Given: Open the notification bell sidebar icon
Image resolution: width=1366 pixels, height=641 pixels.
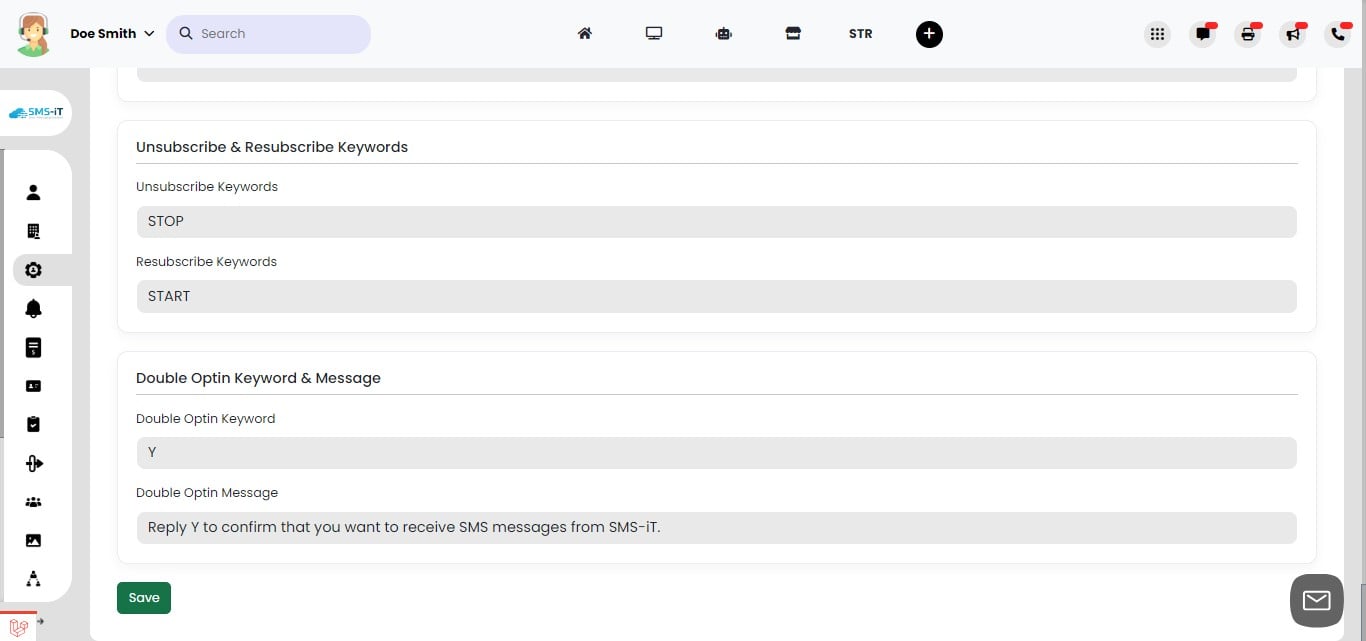Looking at the screenshot, I should pyautogui.click(x=33, y=308).
